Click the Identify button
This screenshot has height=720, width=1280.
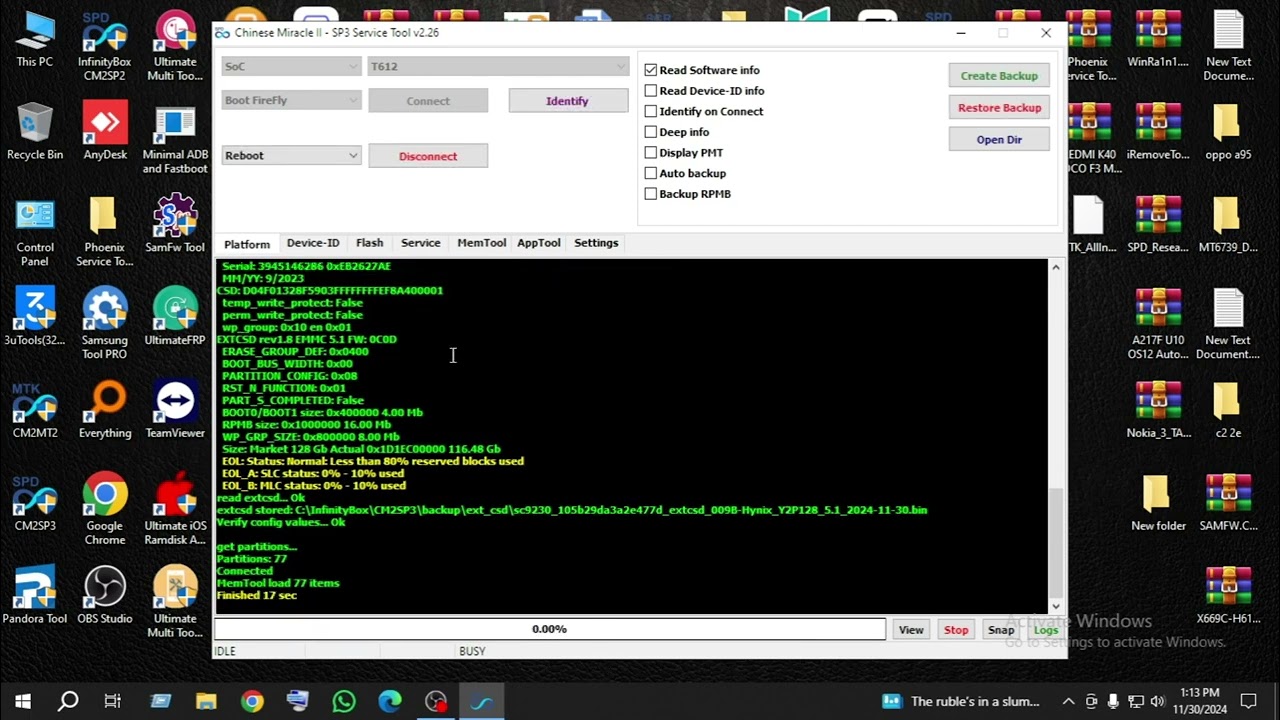[567, 101]
